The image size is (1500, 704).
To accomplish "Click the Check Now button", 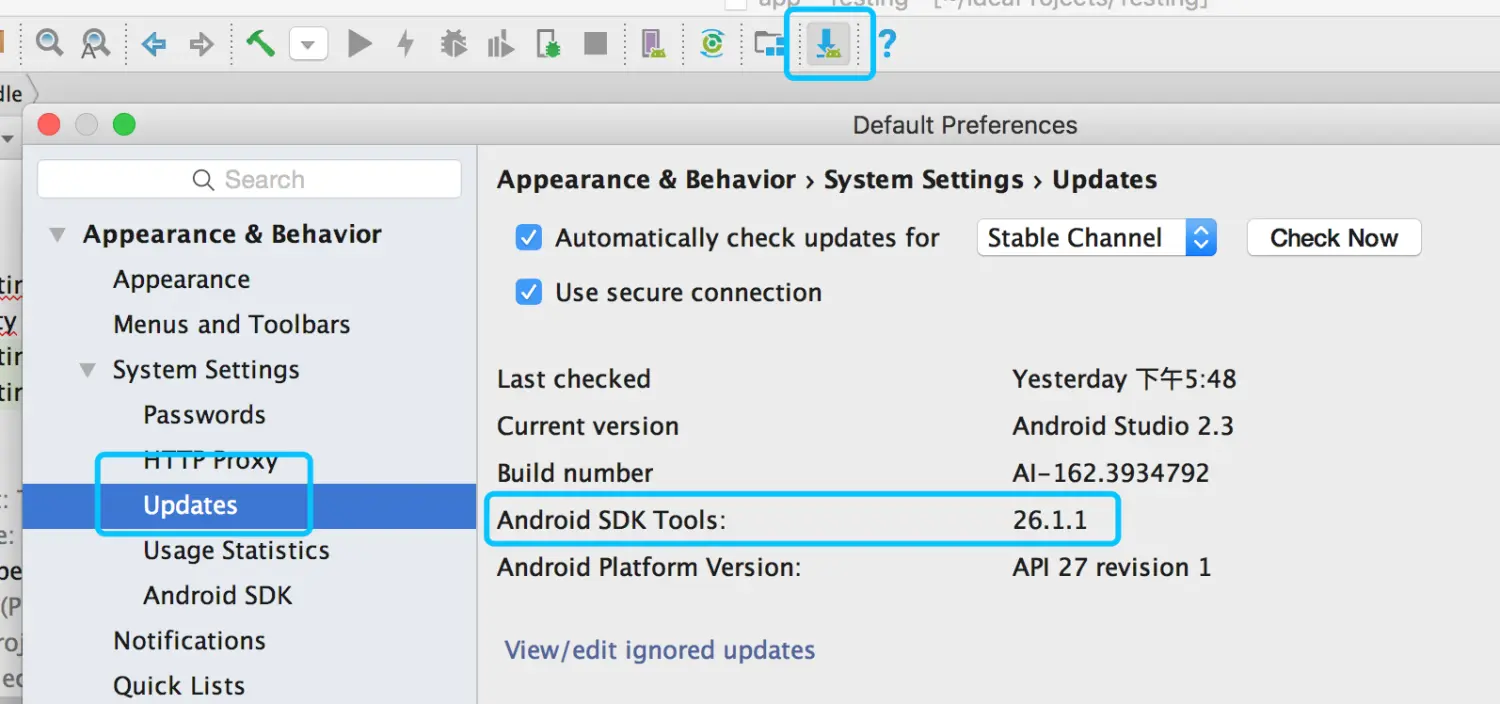I will (x=1334, y=238).
